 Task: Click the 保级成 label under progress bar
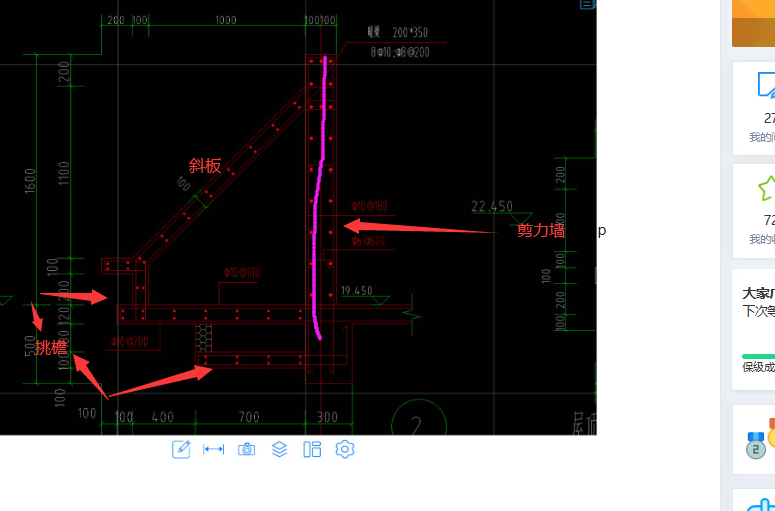click(x=758, y=367)
